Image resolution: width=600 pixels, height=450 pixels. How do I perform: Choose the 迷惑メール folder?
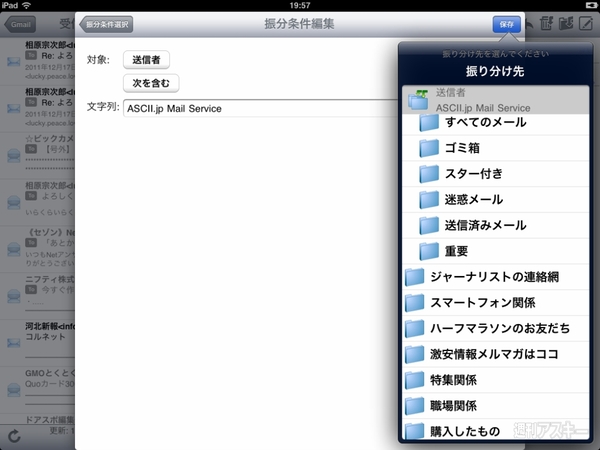[496, 199]
